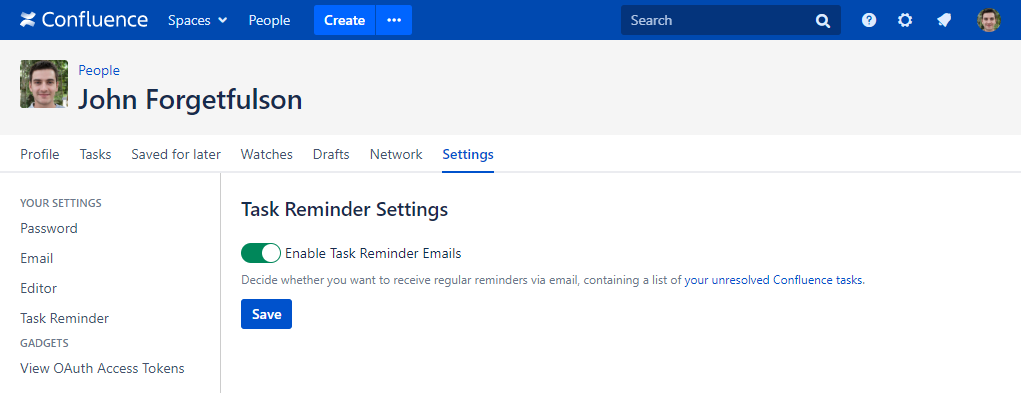Click into the Search field
Screen dimensions: 1021x393
tap(720, 20)
